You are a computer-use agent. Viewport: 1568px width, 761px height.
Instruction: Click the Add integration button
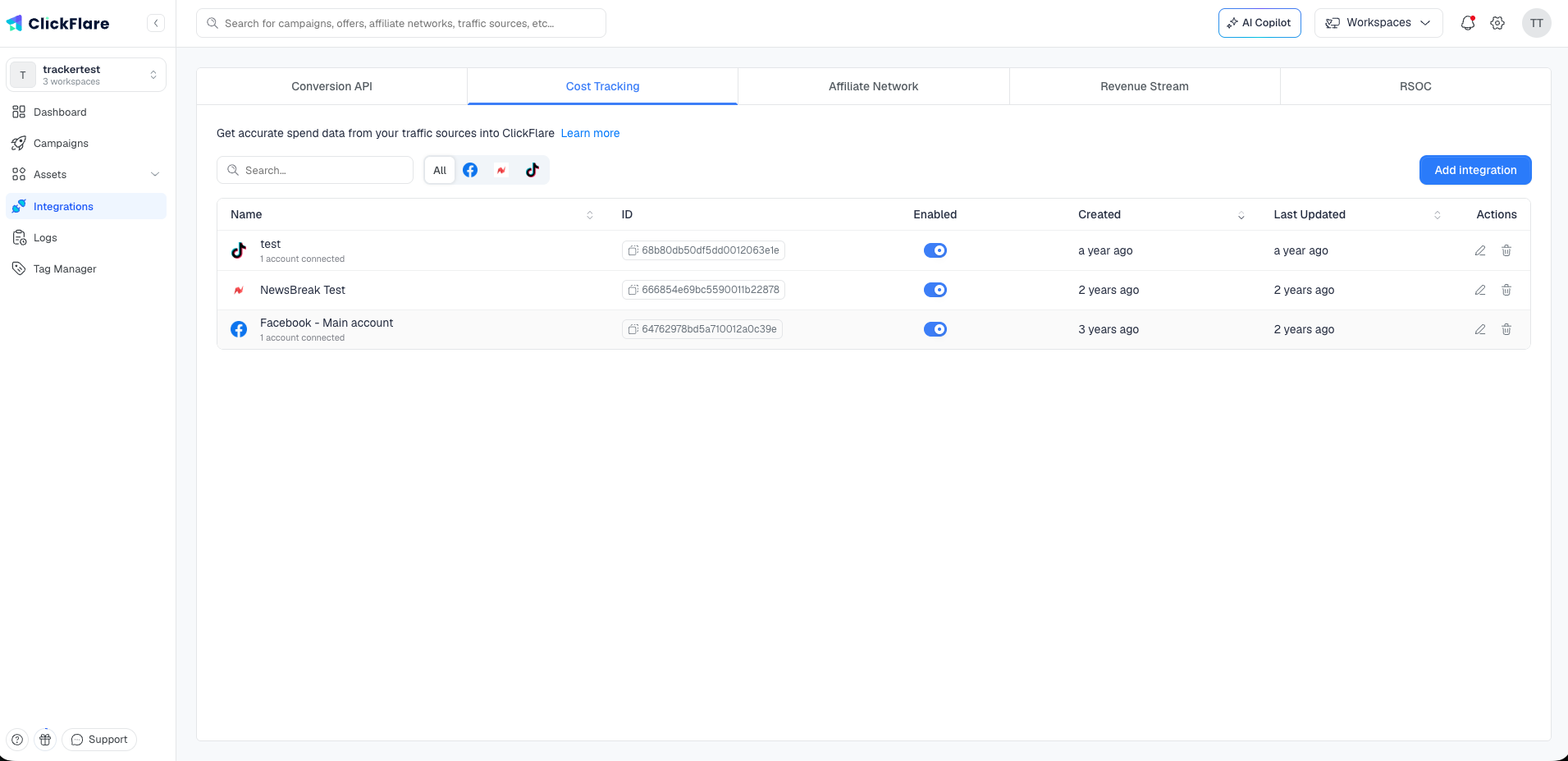(1475, 170)
